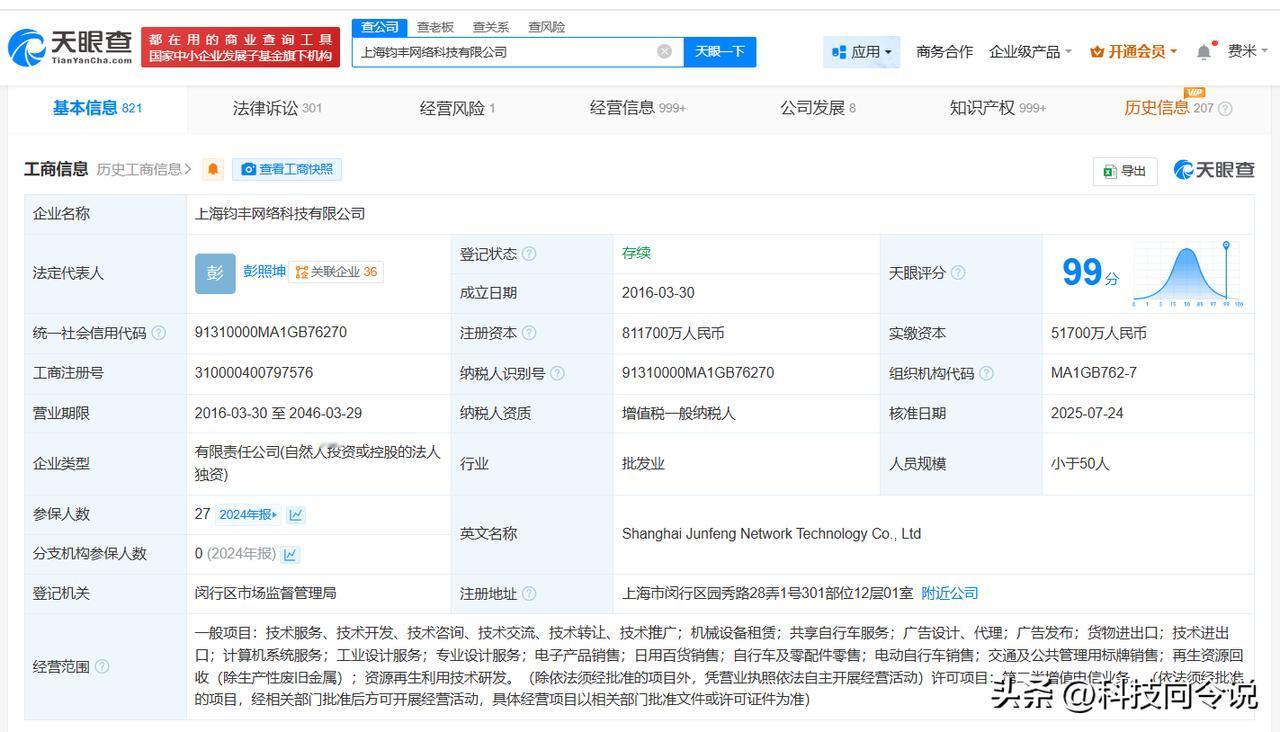
Task: Click the 天眼评分 bell curve chart
Action: tap(1187, 273)
